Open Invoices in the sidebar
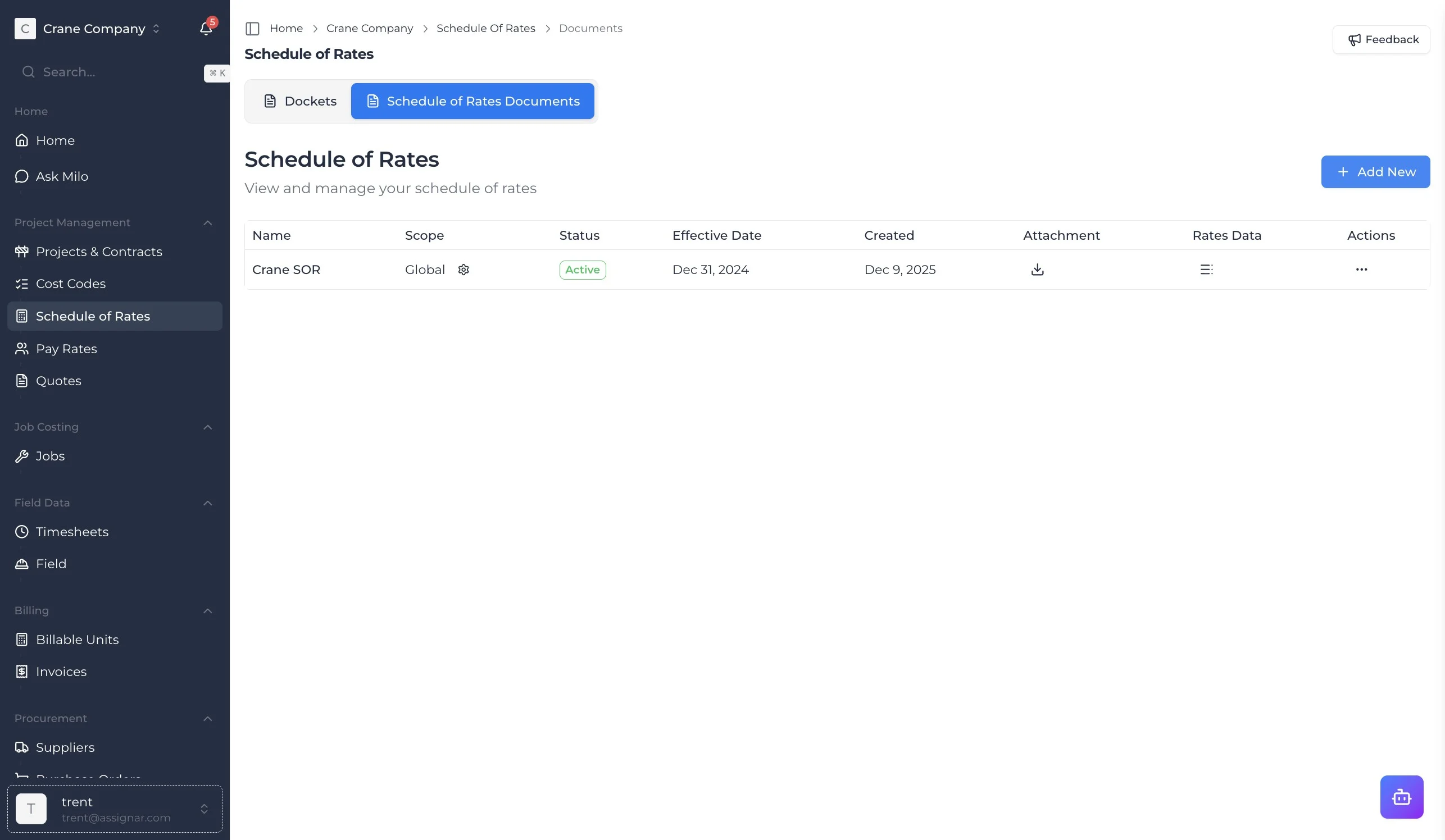 tap(61, 672)
